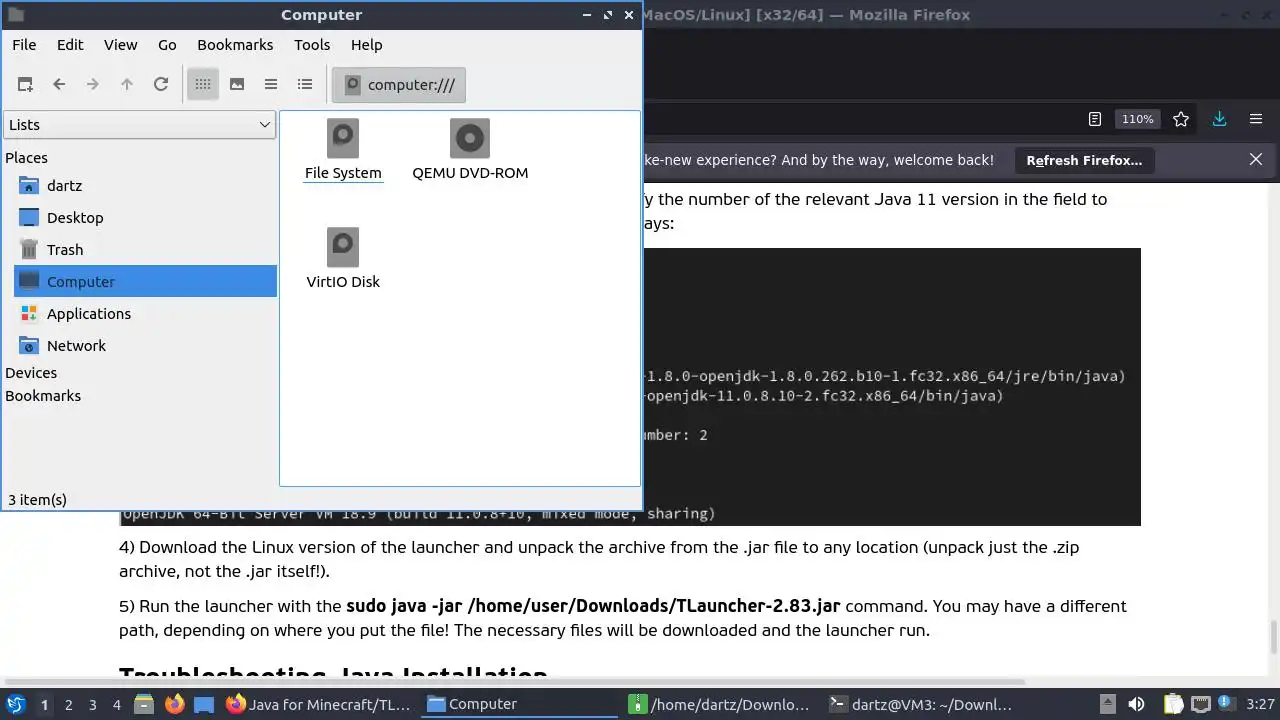Open Firefox reader view icon
This screenshot has height=720, width=1280.
coord(1094,119)
